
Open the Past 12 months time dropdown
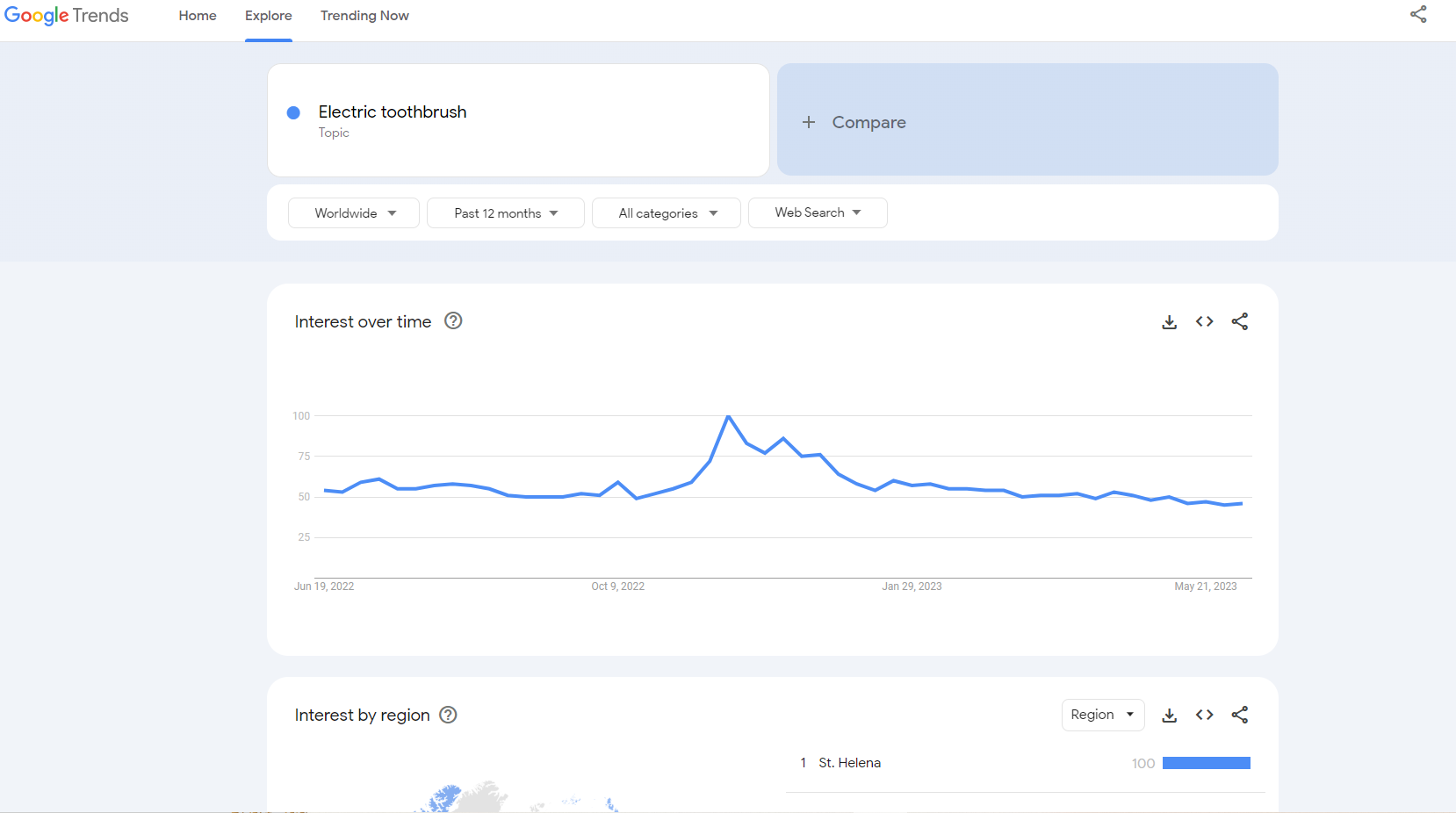506,213
